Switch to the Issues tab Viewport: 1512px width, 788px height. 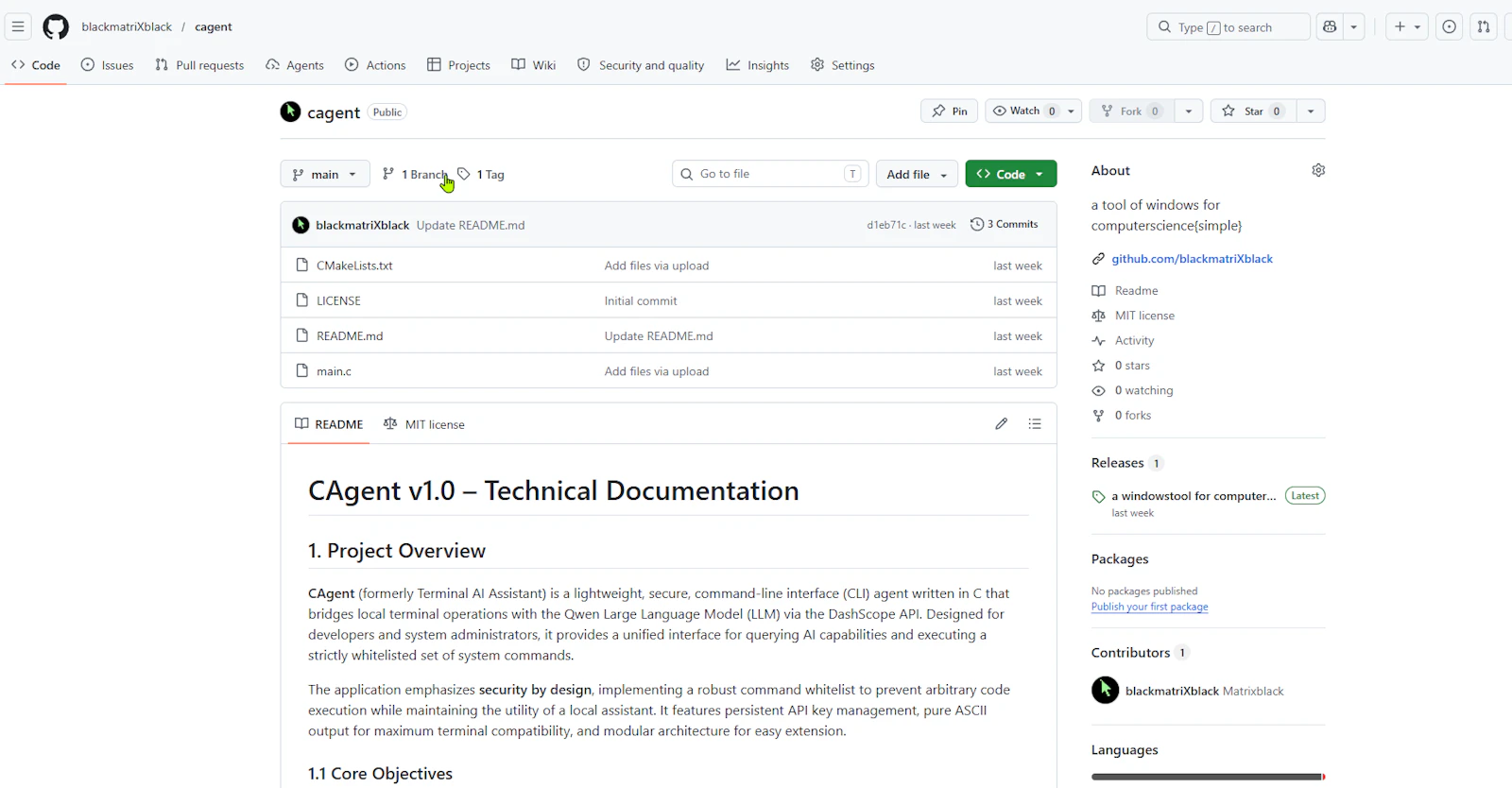pos(107,65)
